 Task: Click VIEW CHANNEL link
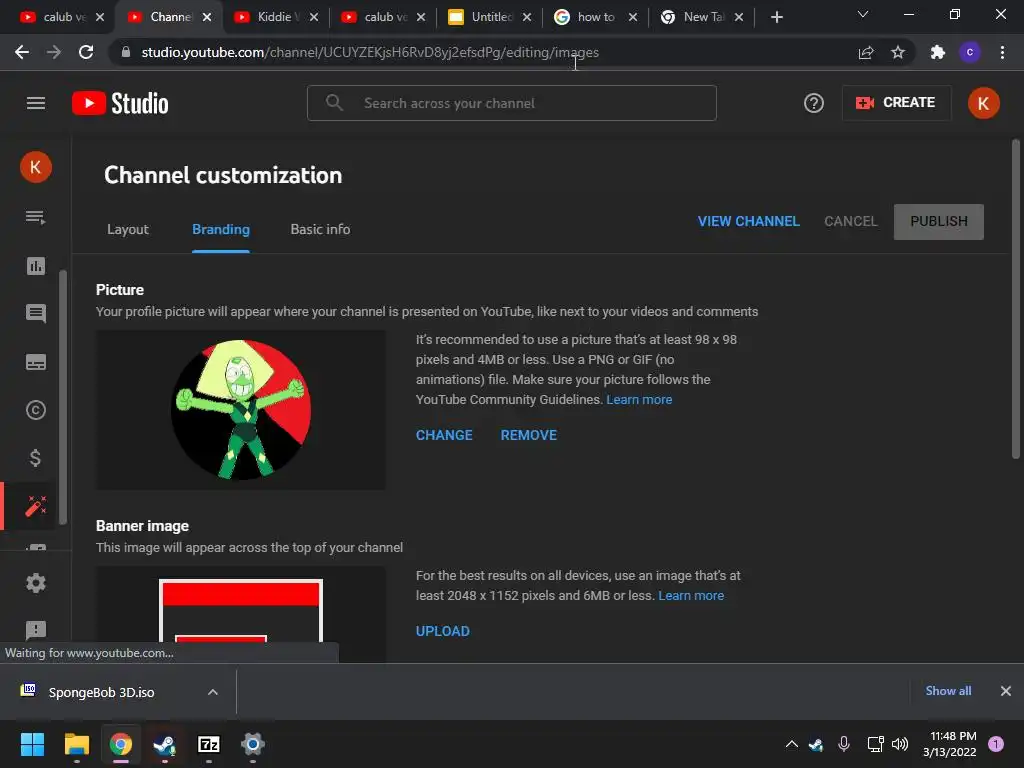point(748,221)
